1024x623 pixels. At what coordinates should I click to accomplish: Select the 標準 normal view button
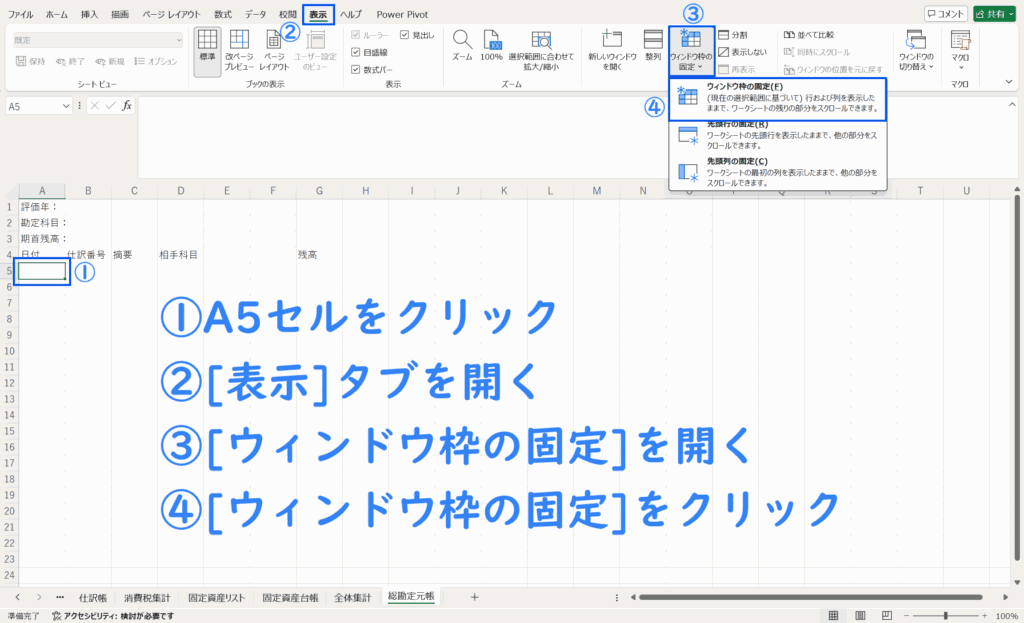(x=208, y=52)
